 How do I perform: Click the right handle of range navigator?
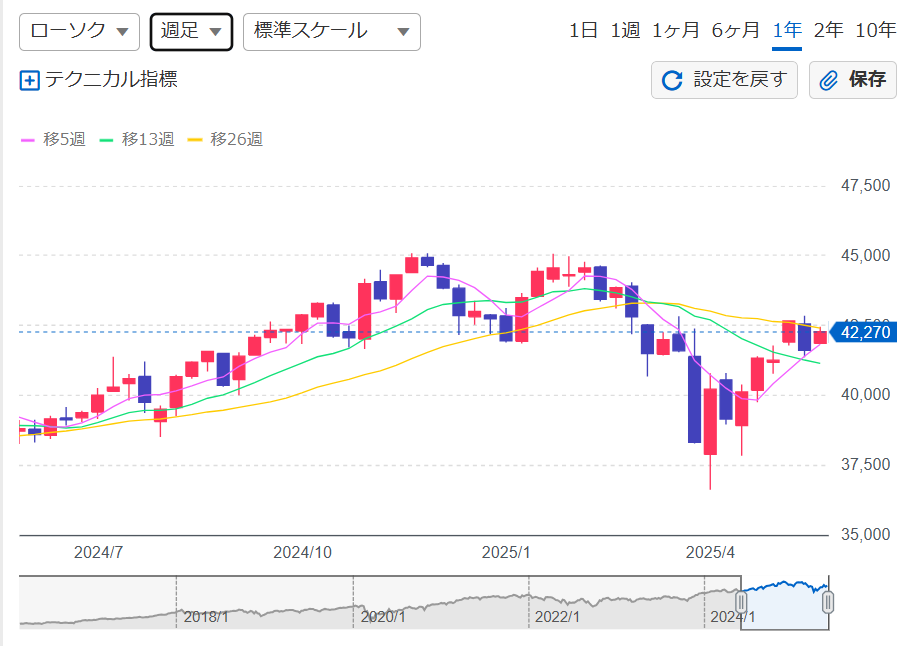pyautogui.click(x=828, y=602)
